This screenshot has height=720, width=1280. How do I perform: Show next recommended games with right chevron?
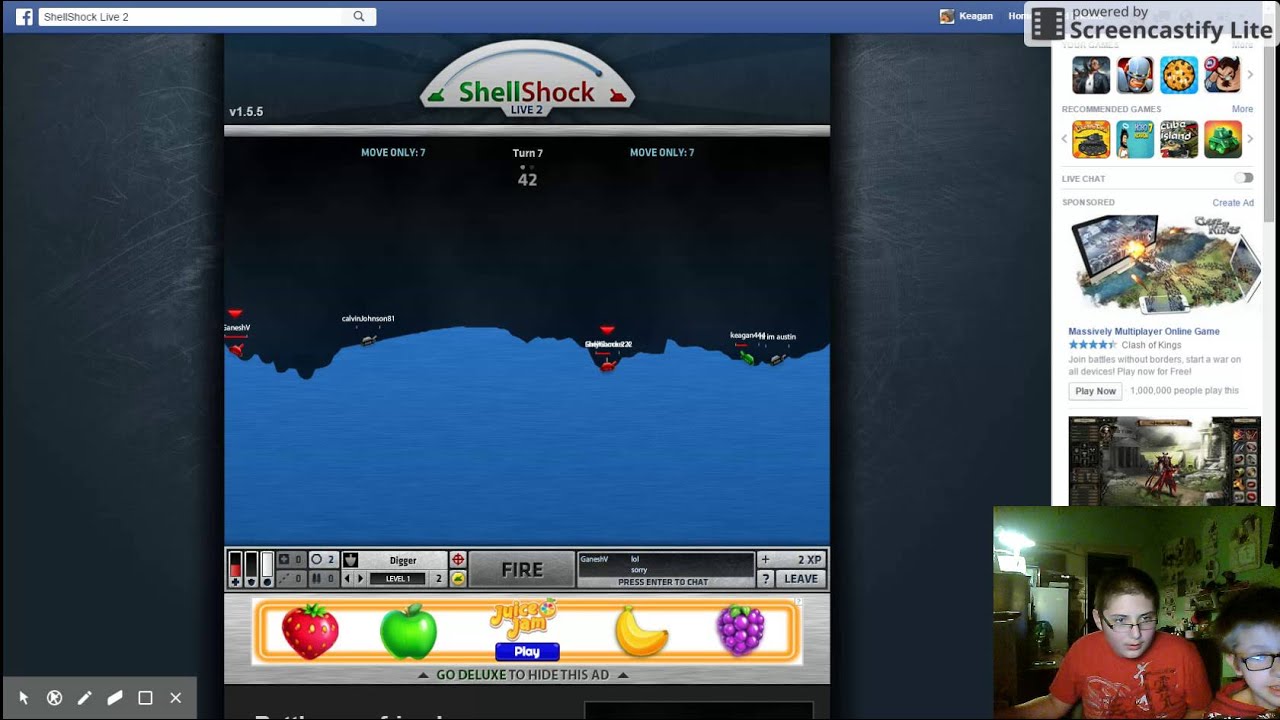[1250, 139]
